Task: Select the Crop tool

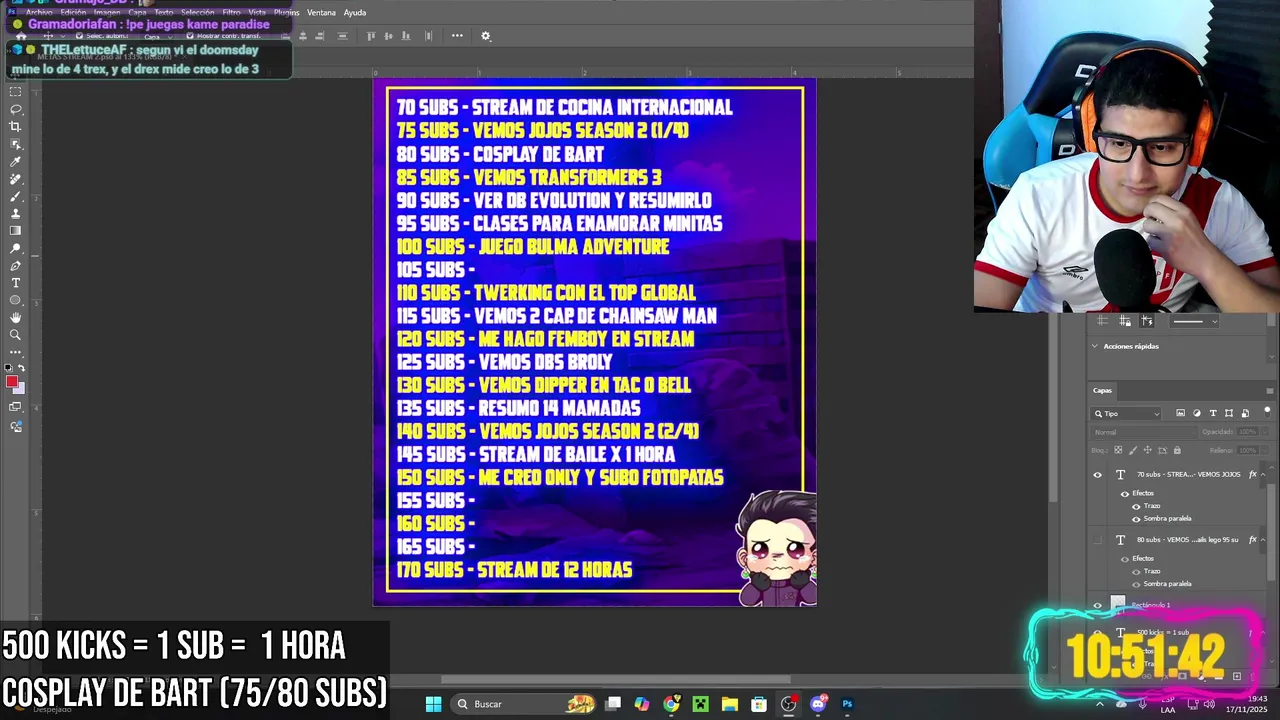Action: [x=15, y=127]
